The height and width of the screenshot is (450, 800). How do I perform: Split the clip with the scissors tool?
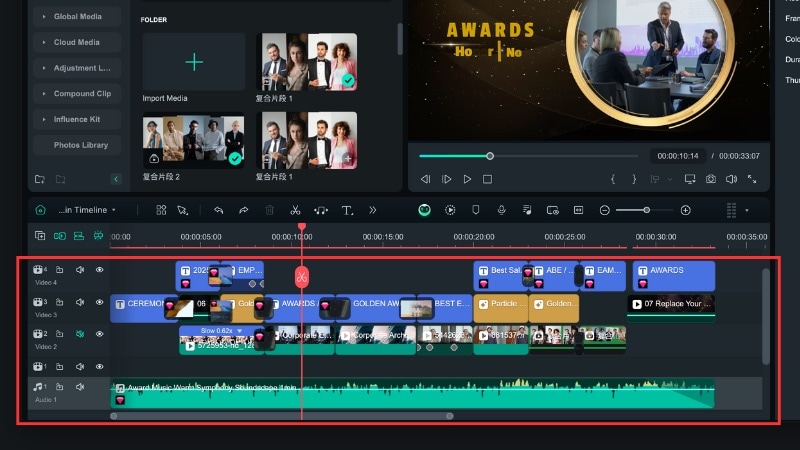295,210
